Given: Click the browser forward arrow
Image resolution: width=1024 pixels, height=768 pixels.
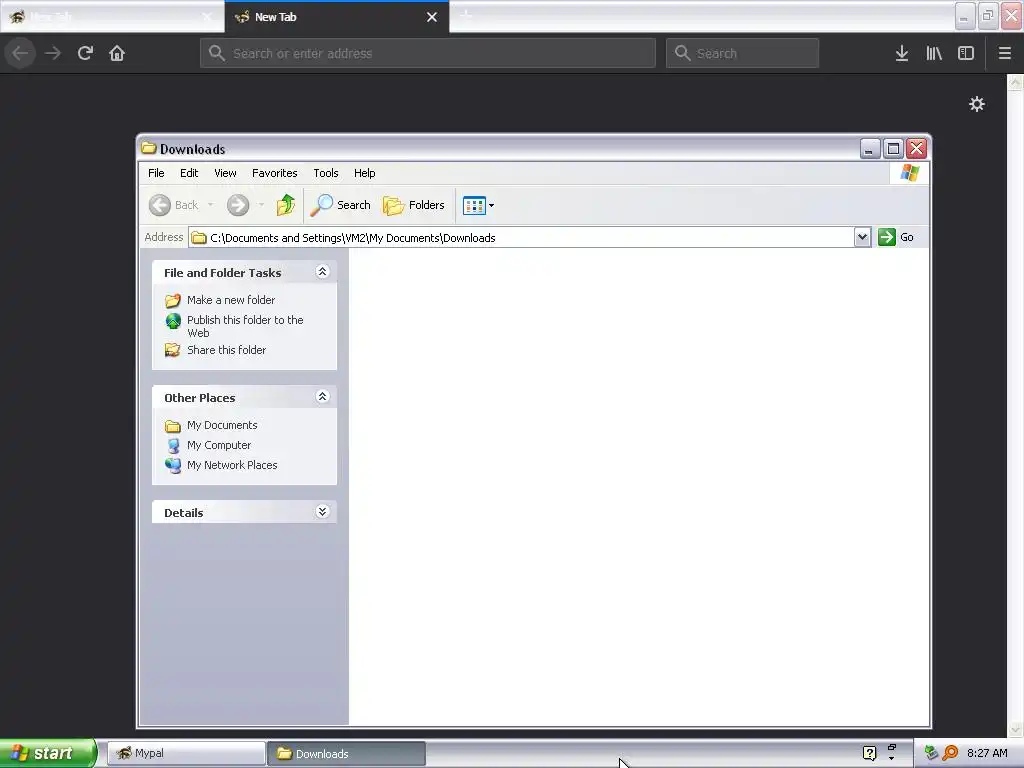Looking at the screenshot, I should pos(53,53).
